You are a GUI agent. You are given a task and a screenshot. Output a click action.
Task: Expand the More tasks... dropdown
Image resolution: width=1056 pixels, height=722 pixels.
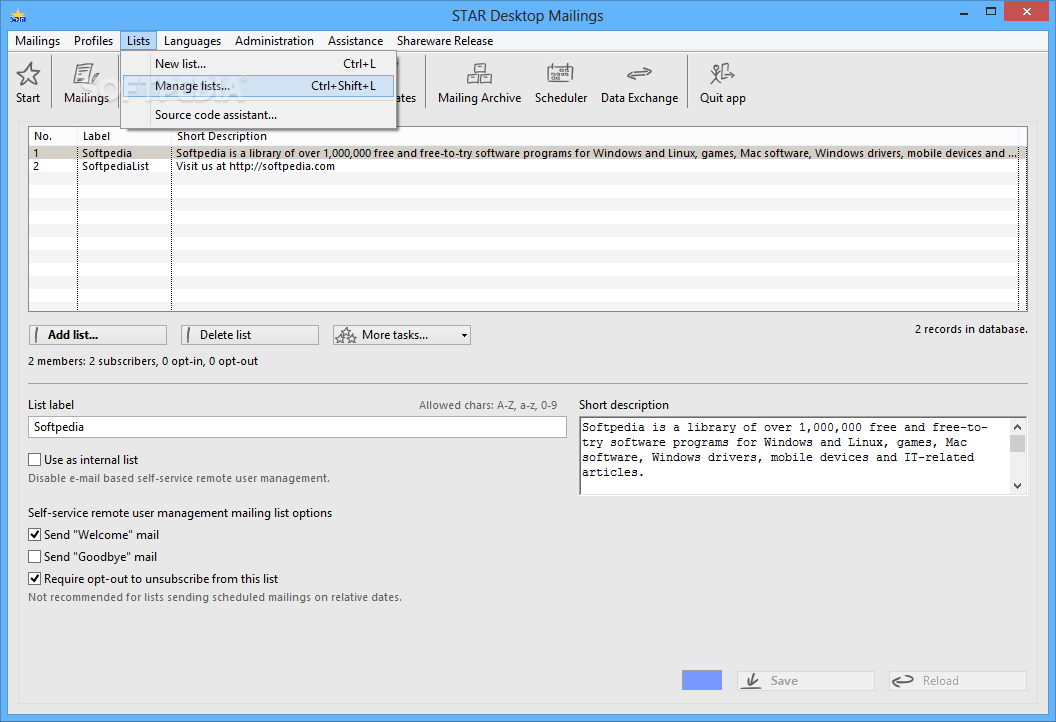point(402,335)
